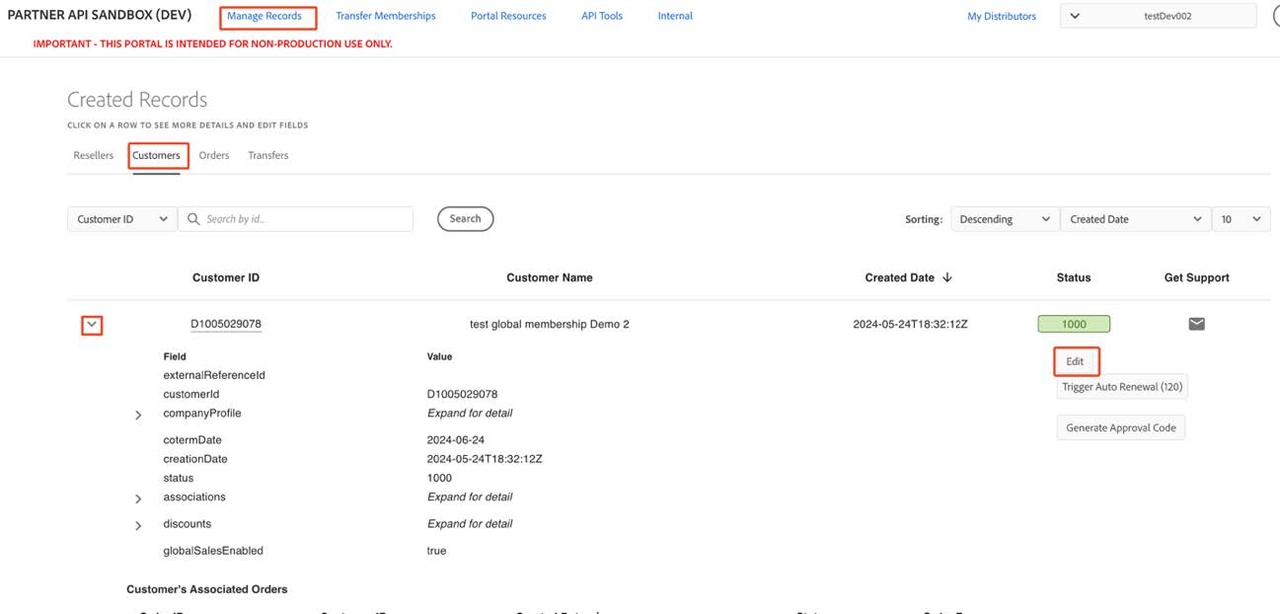Open the Descending sort order dropdown

pyautogui.click(x=1003, y=219)
